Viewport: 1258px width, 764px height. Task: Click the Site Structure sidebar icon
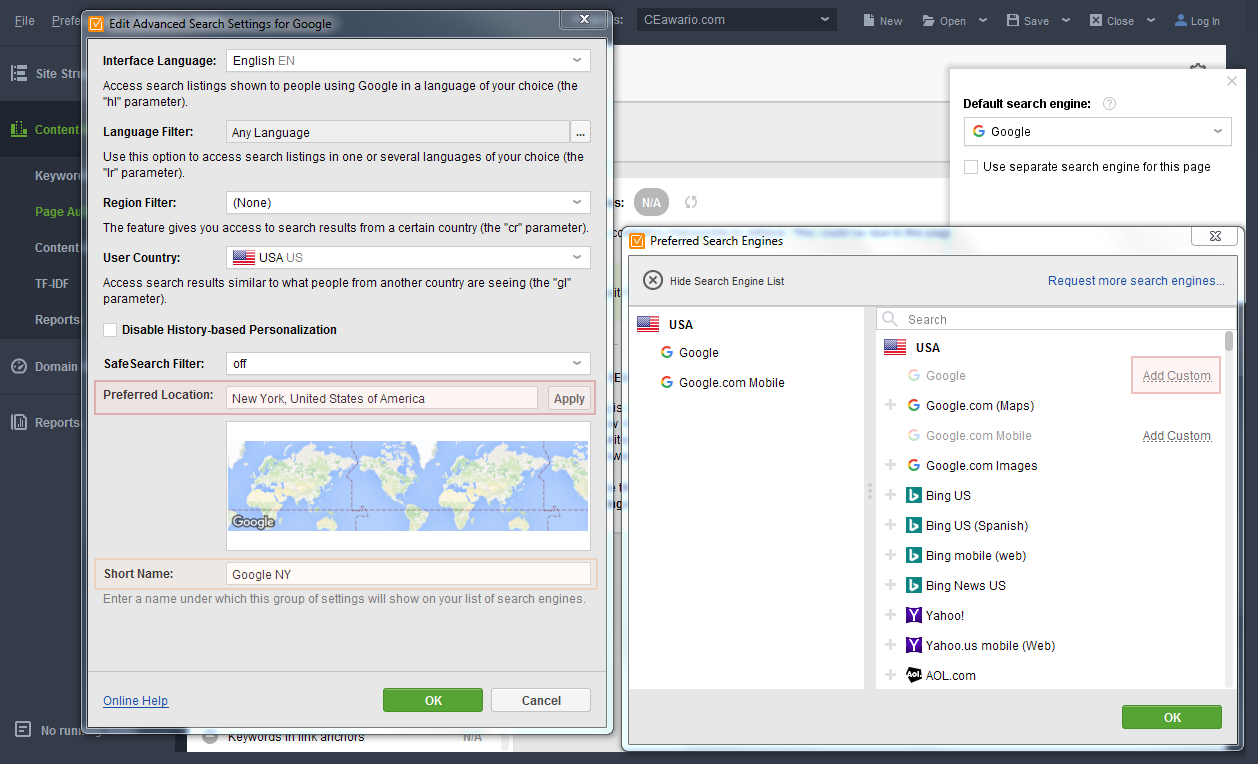click(x=18, y=73)
